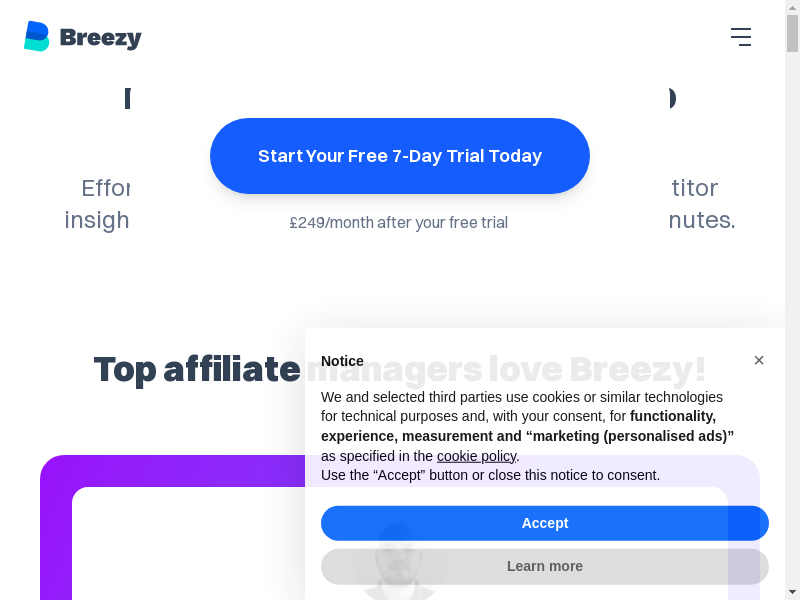Click the "Effor" subheading text fragment
Image resolution: width=800 pixels, height=600 pixels.
pyautogui.click(x=106, y=188)
